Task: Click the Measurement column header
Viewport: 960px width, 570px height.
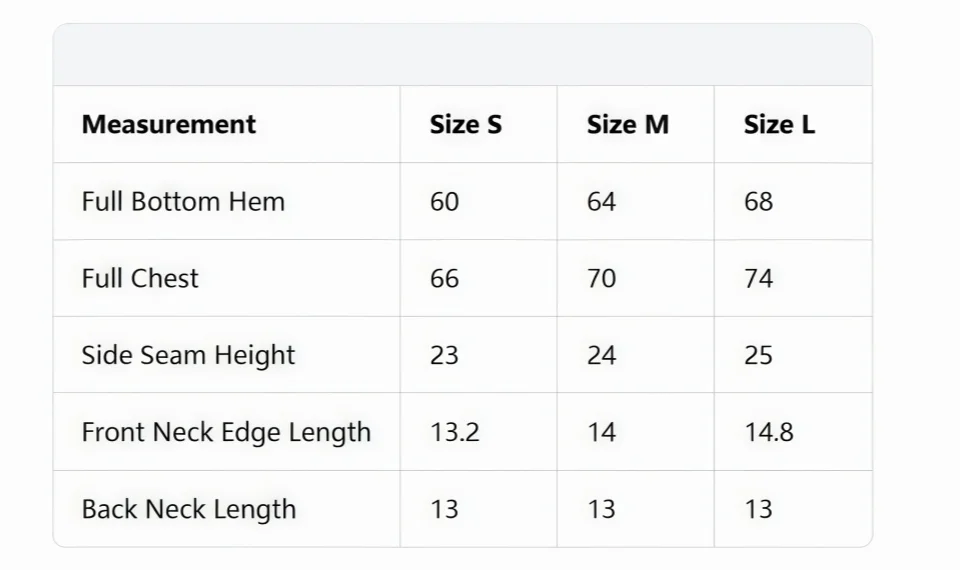Action: point(168,125)
